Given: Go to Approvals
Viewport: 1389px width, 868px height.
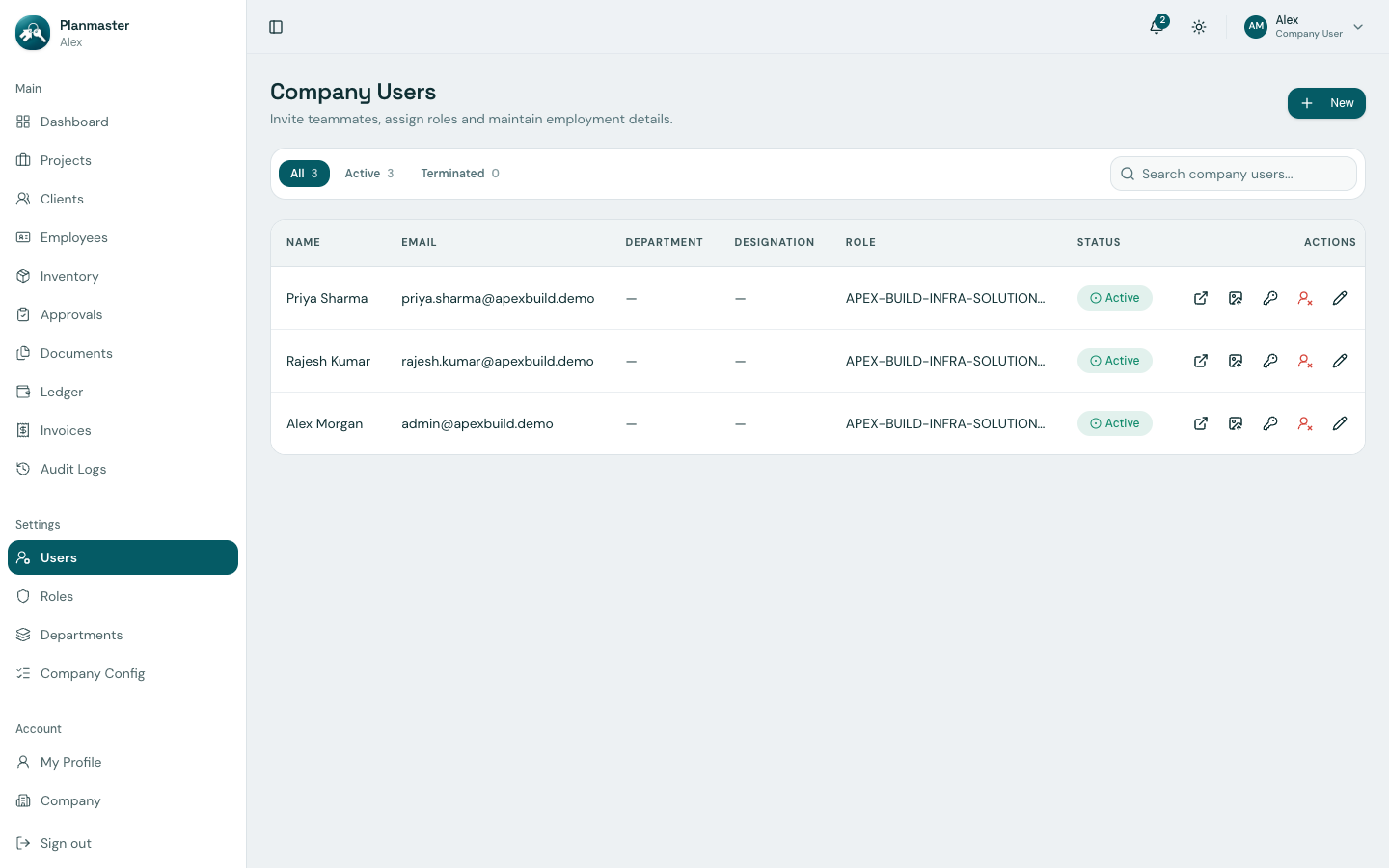Looking at the screenshot, I should click(x=123, y=314).
